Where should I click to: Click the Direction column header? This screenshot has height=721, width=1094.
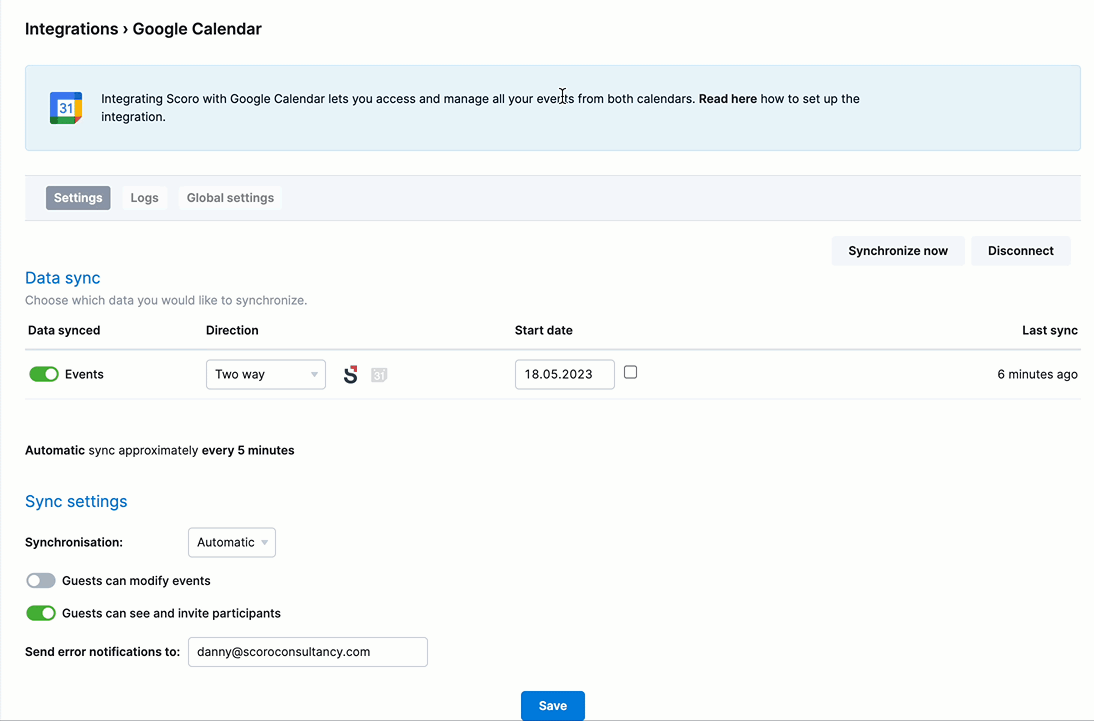pyautogui.click(x=232, y=330)
